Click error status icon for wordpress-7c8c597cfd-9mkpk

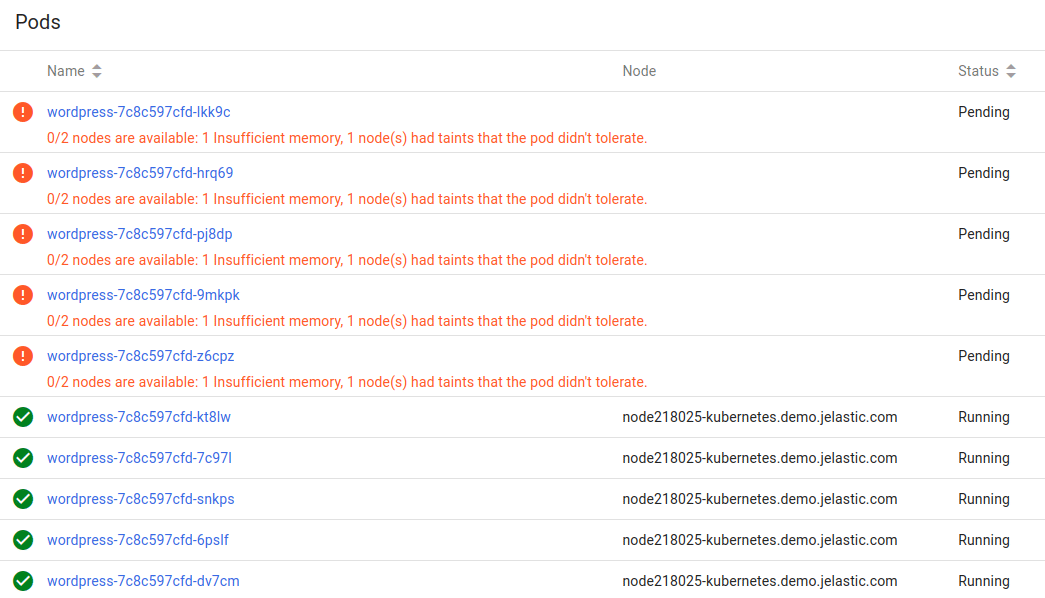[x=23, y=295]
